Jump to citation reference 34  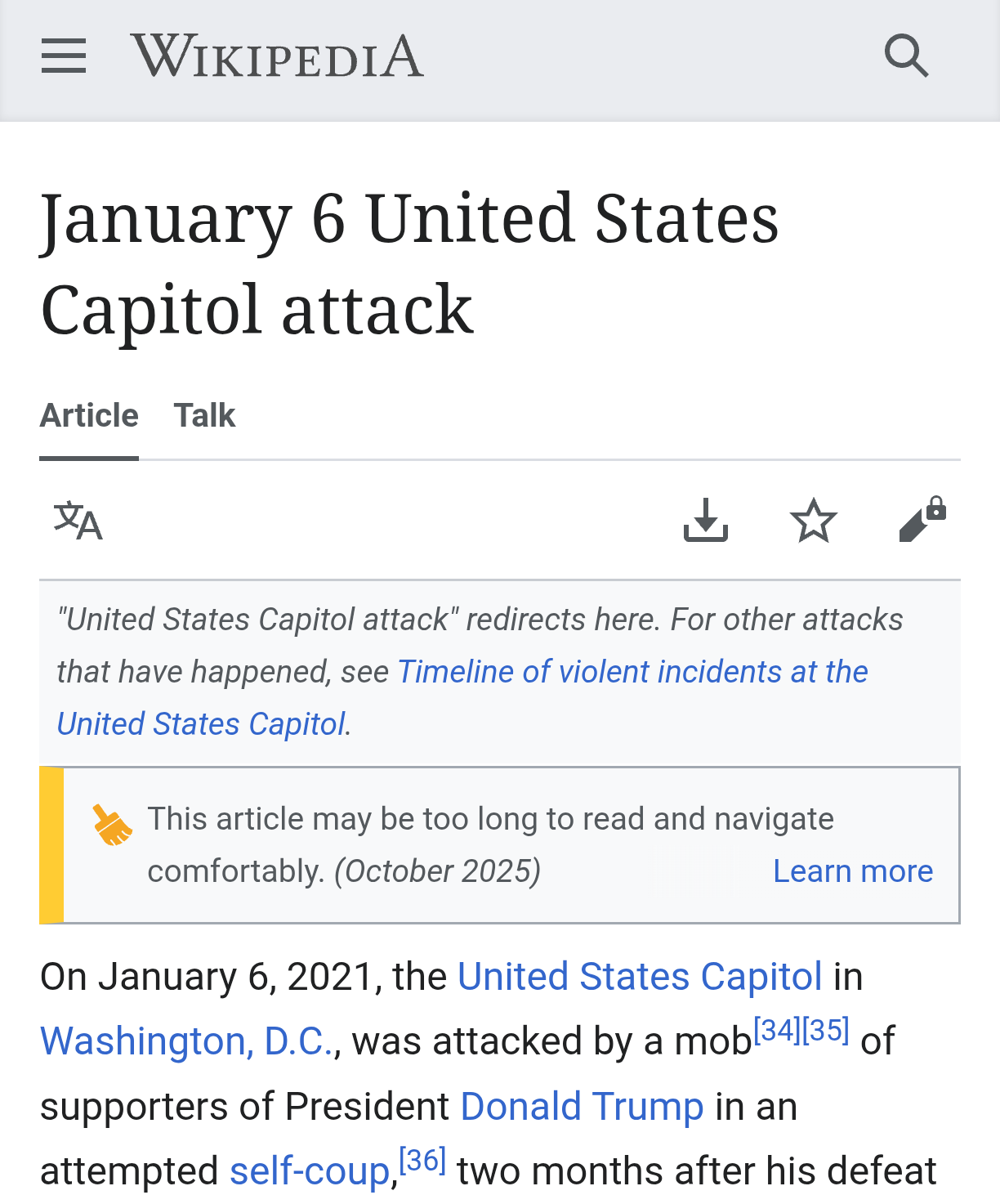click(776, 1030)
